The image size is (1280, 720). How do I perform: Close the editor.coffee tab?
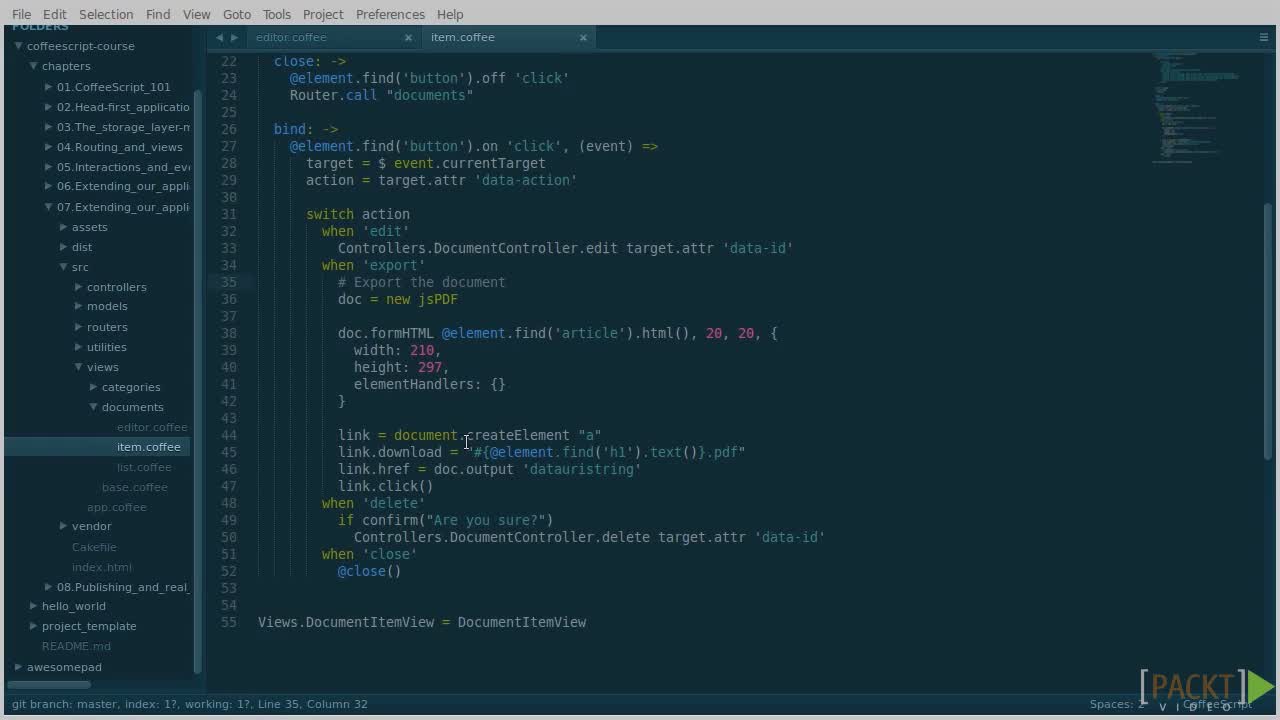[x=408, y=37]
